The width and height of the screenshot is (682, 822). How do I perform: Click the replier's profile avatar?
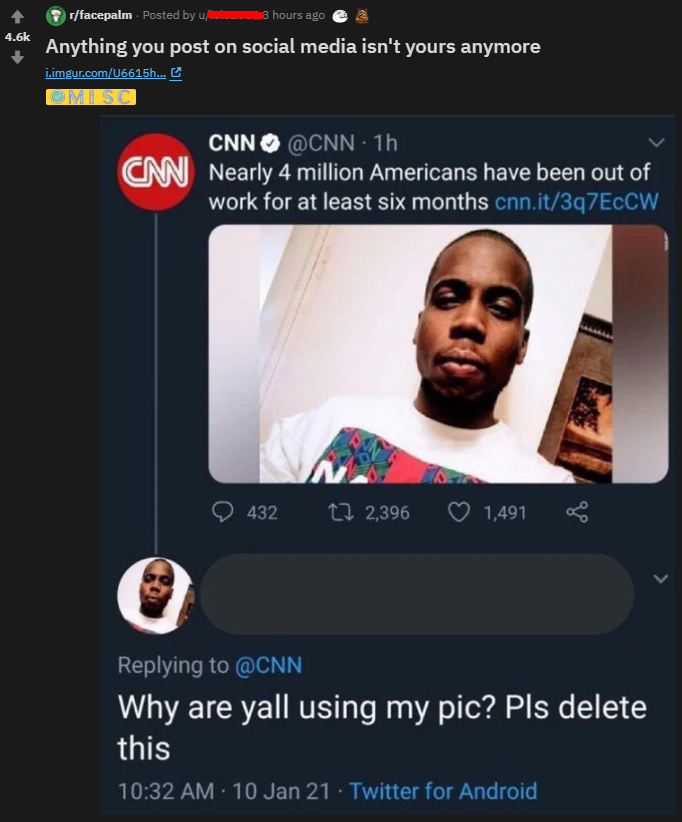[155, 595]
